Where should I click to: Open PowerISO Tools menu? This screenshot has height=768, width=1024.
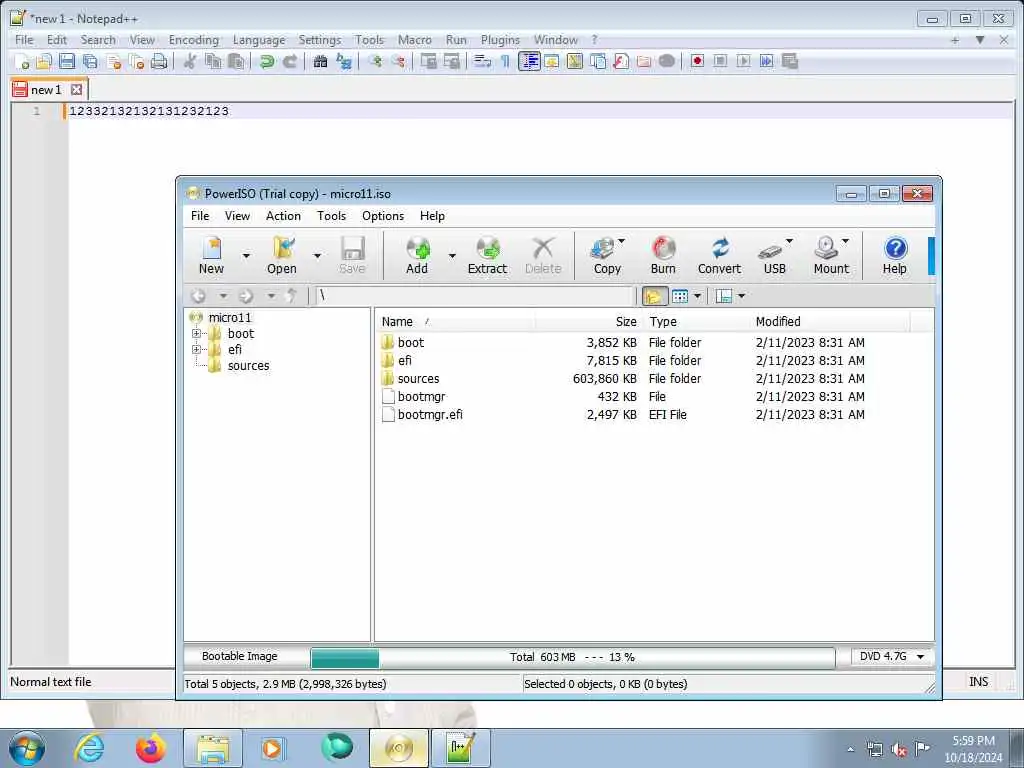pos(331,216)
